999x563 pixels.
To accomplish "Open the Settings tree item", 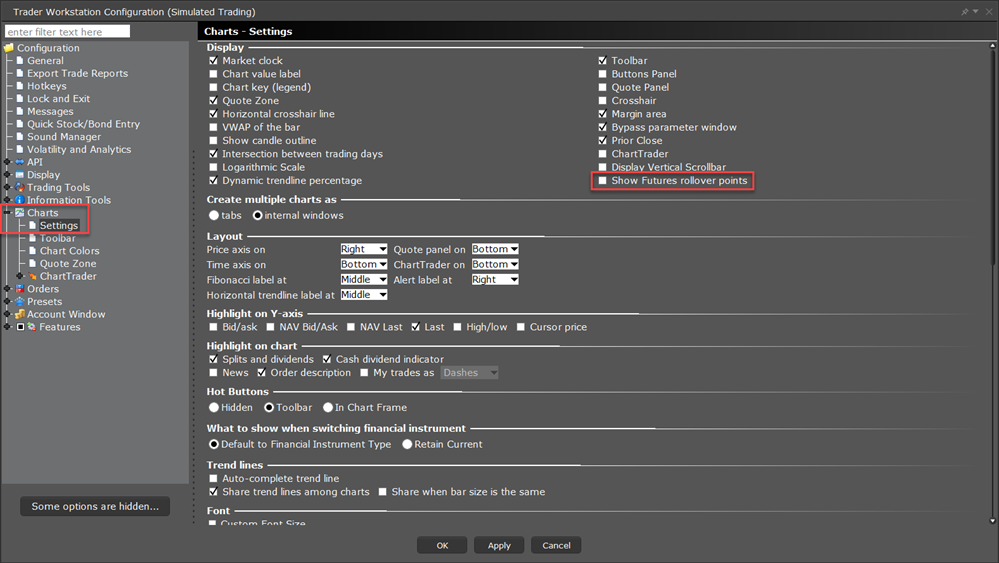I will click(x=59, y=225).
